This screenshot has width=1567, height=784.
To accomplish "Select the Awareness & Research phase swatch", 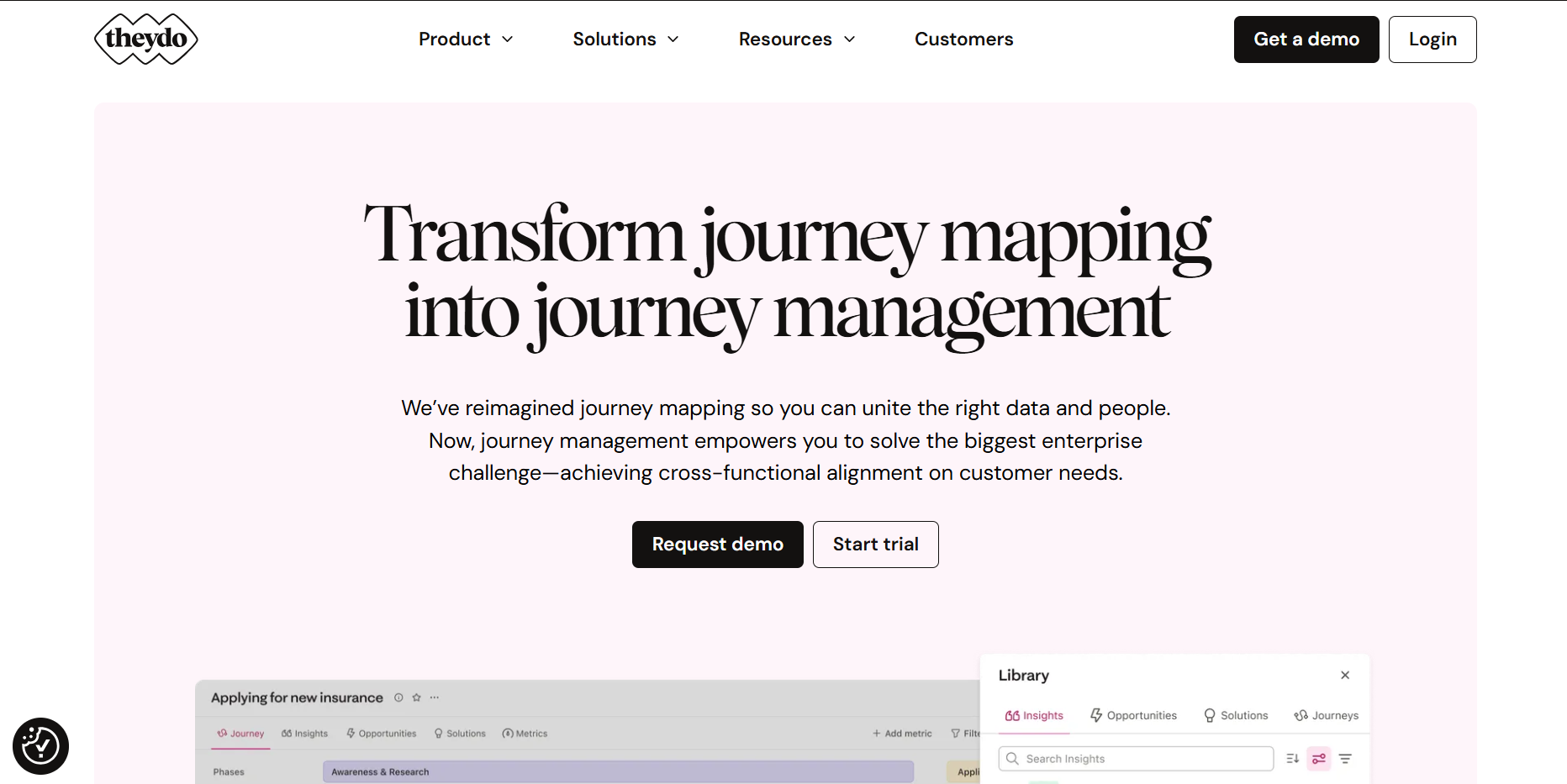I will [618, 771].
